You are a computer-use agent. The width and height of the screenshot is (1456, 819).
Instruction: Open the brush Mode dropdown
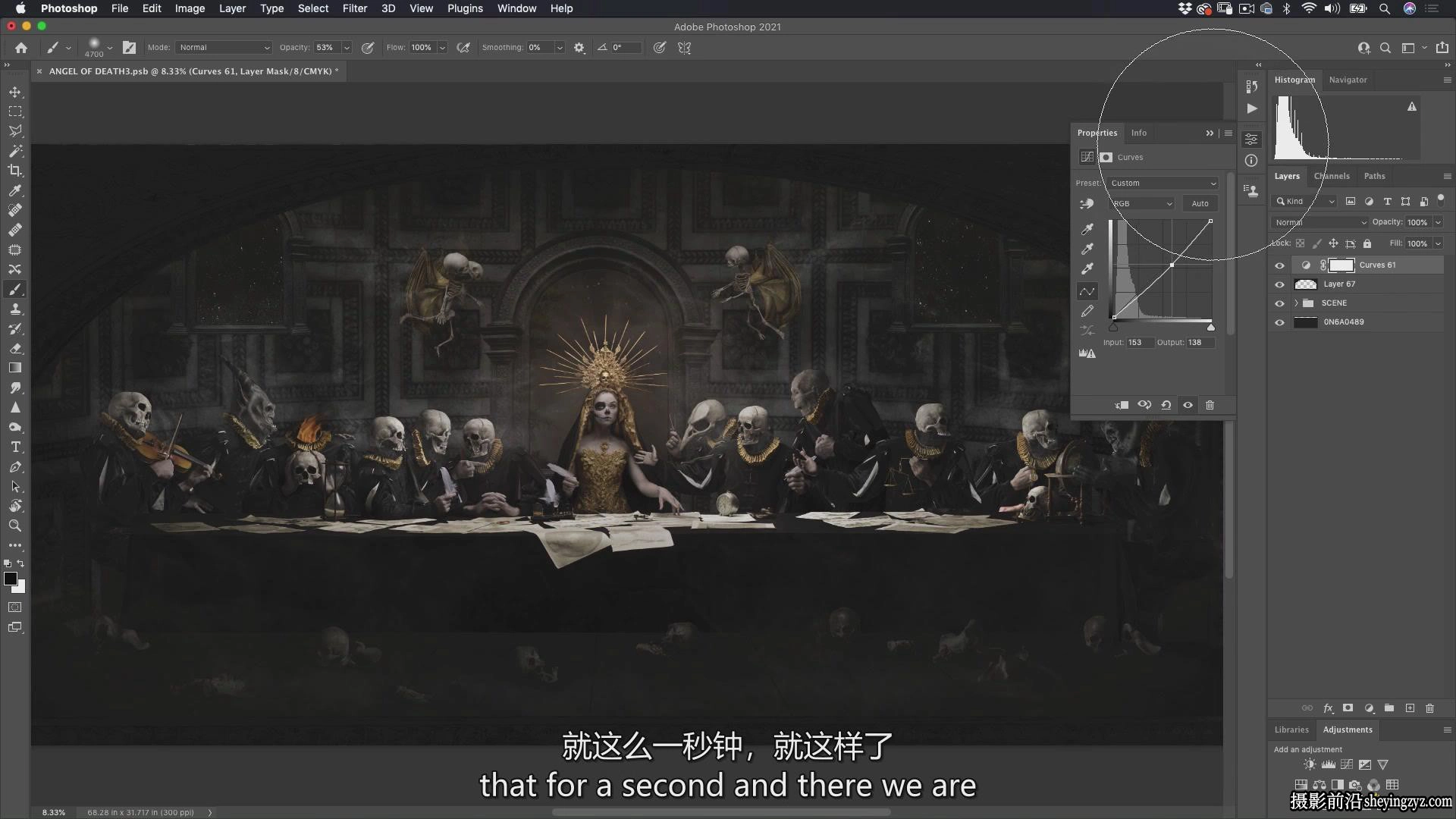click(x=224, y=48)
